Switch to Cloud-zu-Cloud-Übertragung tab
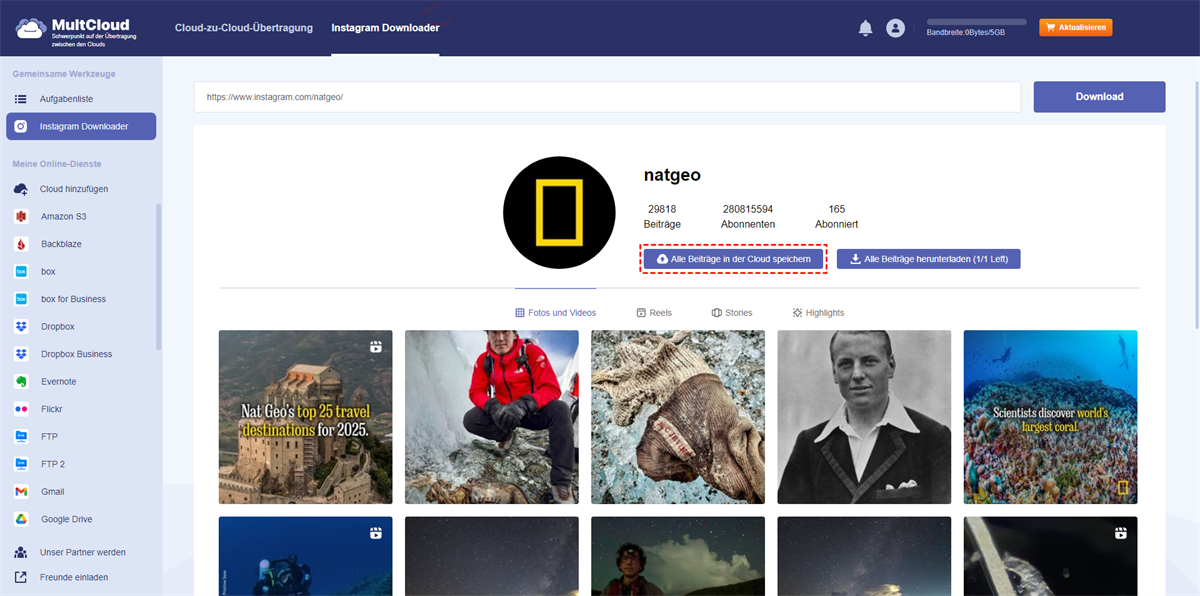Viewport: 1200px width, 596px height. click(243, 28)
